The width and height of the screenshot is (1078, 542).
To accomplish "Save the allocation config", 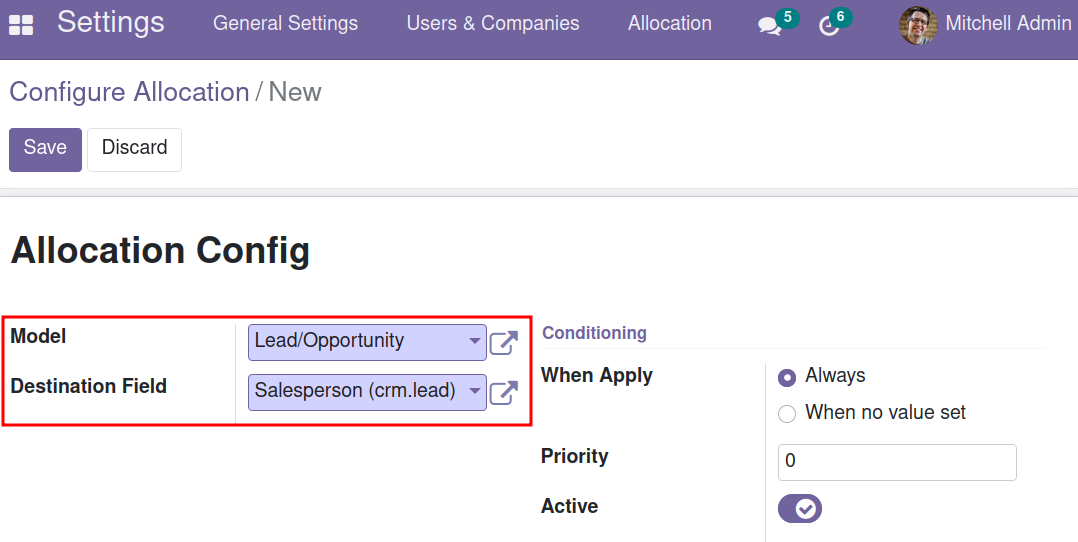I will pos(45,149).
